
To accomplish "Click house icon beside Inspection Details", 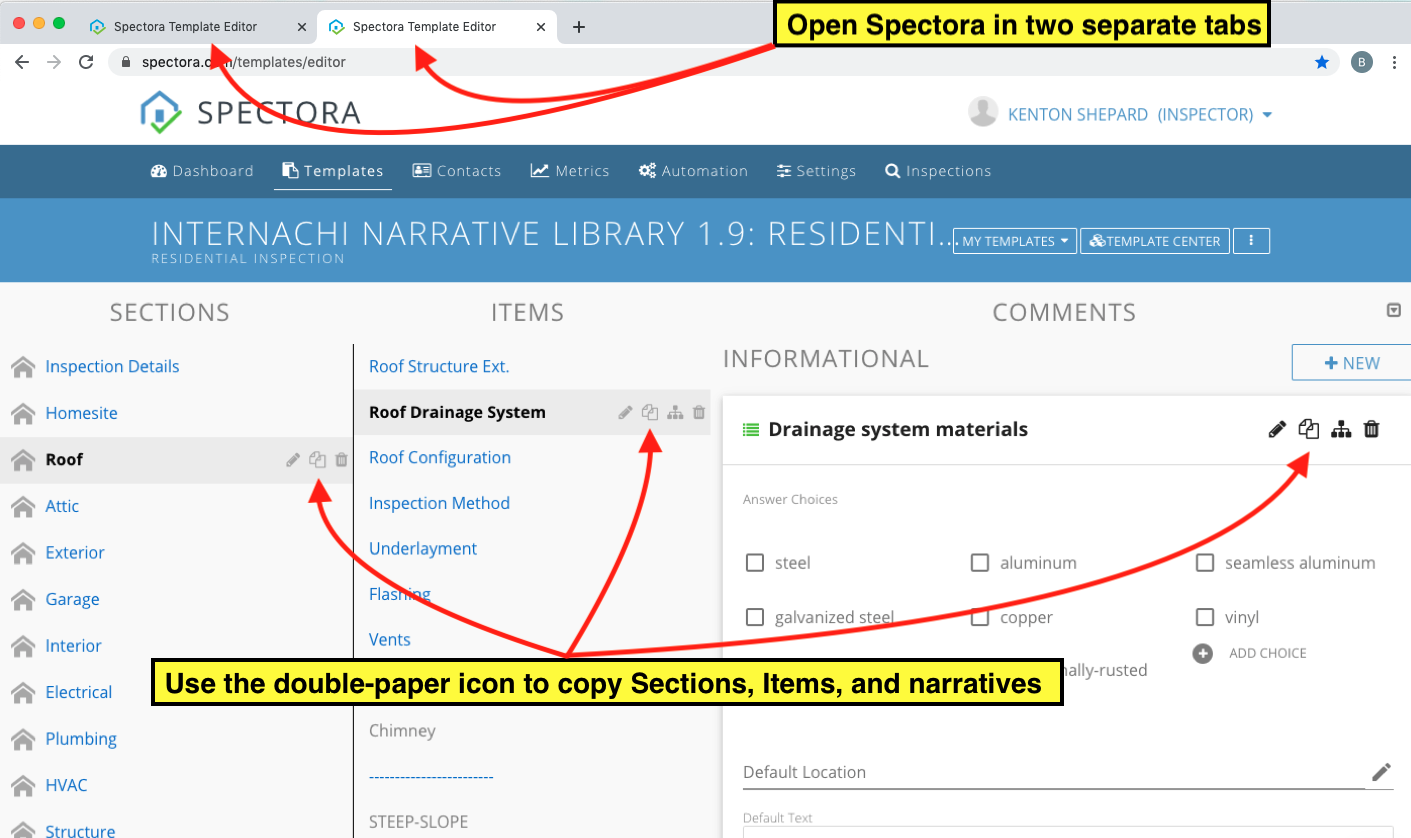I will (23, 367).
